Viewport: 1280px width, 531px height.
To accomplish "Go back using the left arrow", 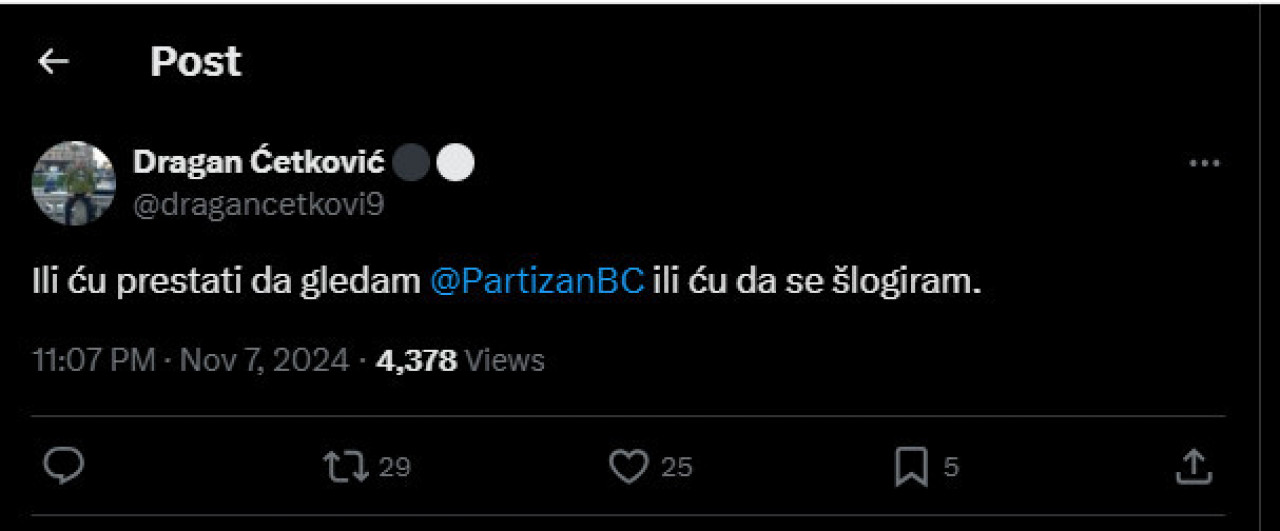I will pos(53,62).
